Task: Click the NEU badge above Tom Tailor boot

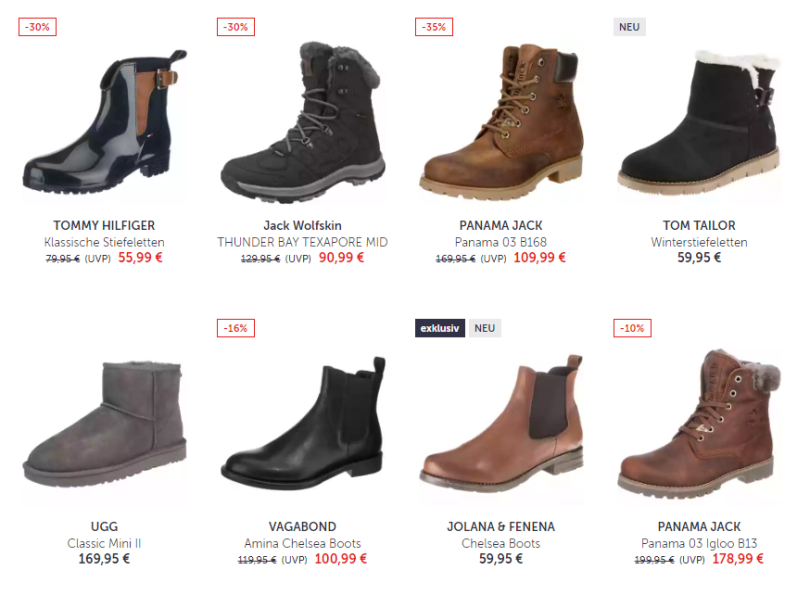Action: tap(629, 27)
